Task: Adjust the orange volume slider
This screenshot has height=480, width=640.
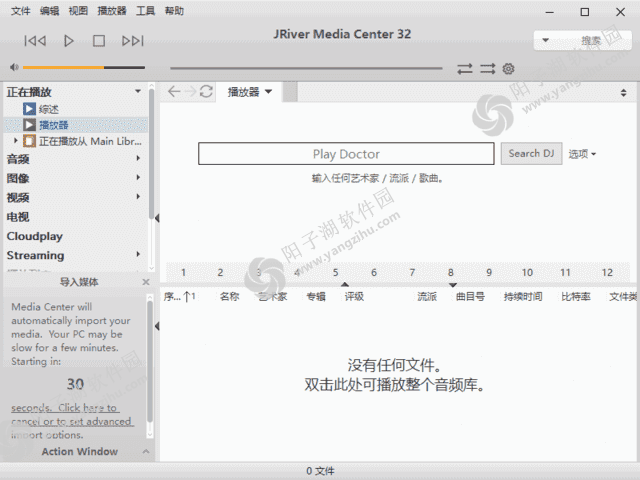Action: [84, 67]
